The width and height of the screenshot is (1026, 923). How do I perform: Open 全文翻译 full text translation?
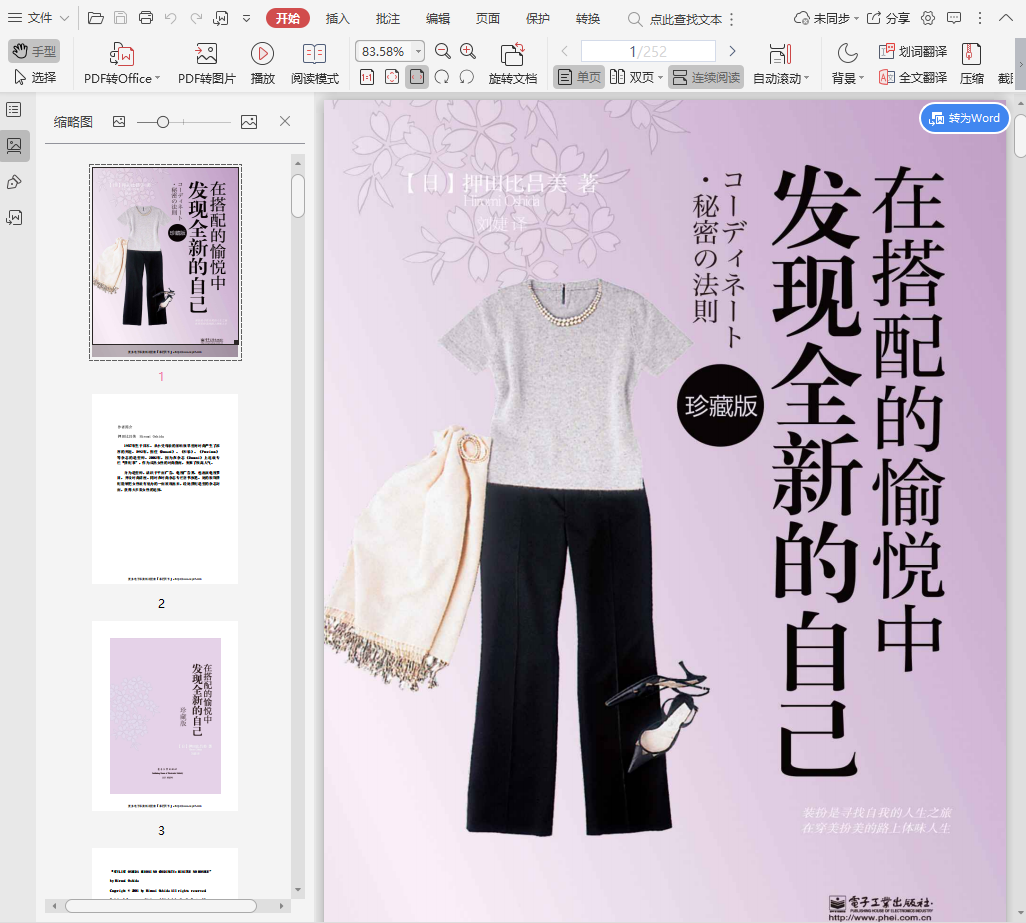[x=913, y=77]
